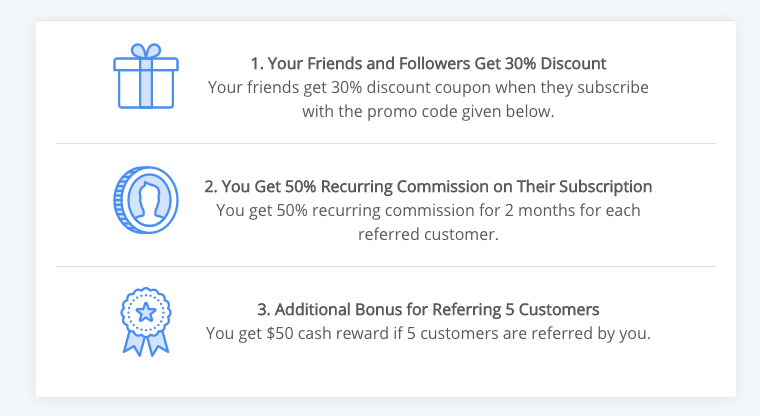Click the divider line below the discount section
The height and width of the screenshot is (416, 760).
386,143
